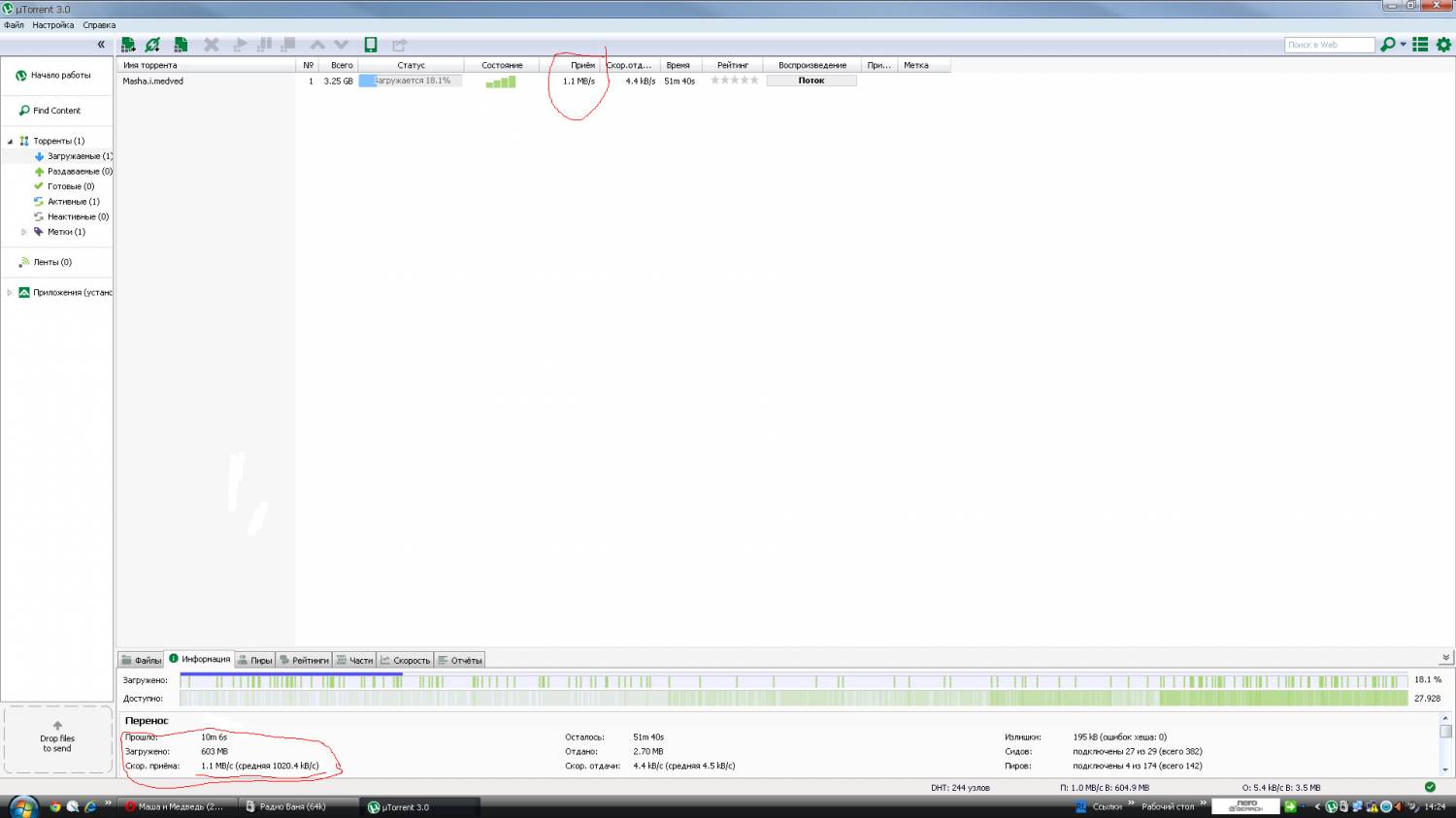Switch to the Скорость tab
The width and height of the screenshot is (1456, 818).
(x=405, y=660)
